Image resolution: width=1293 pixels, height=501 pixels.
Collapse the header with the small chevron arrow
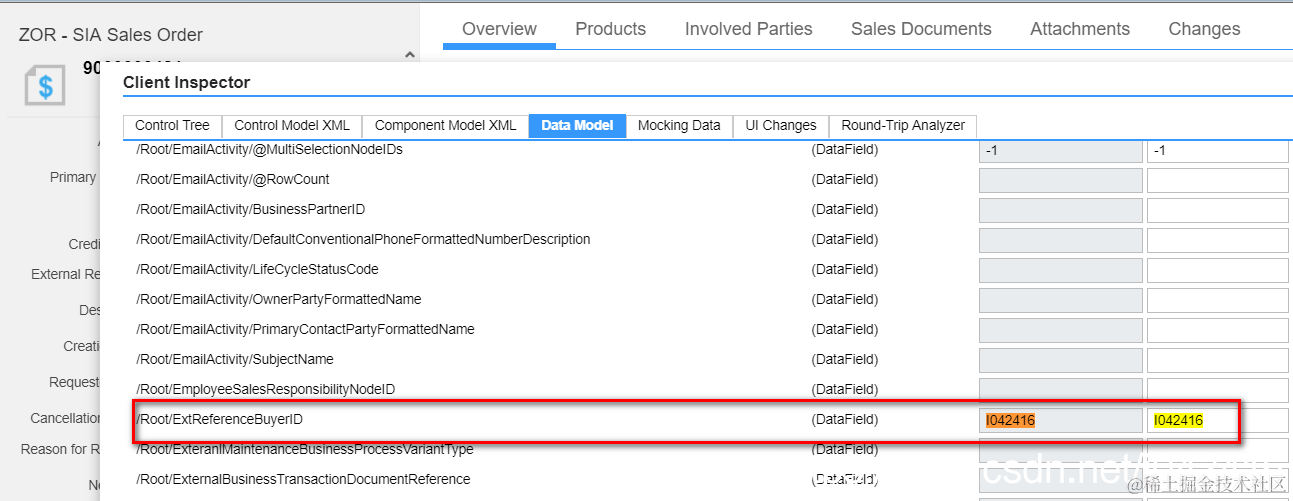[409, 56]
